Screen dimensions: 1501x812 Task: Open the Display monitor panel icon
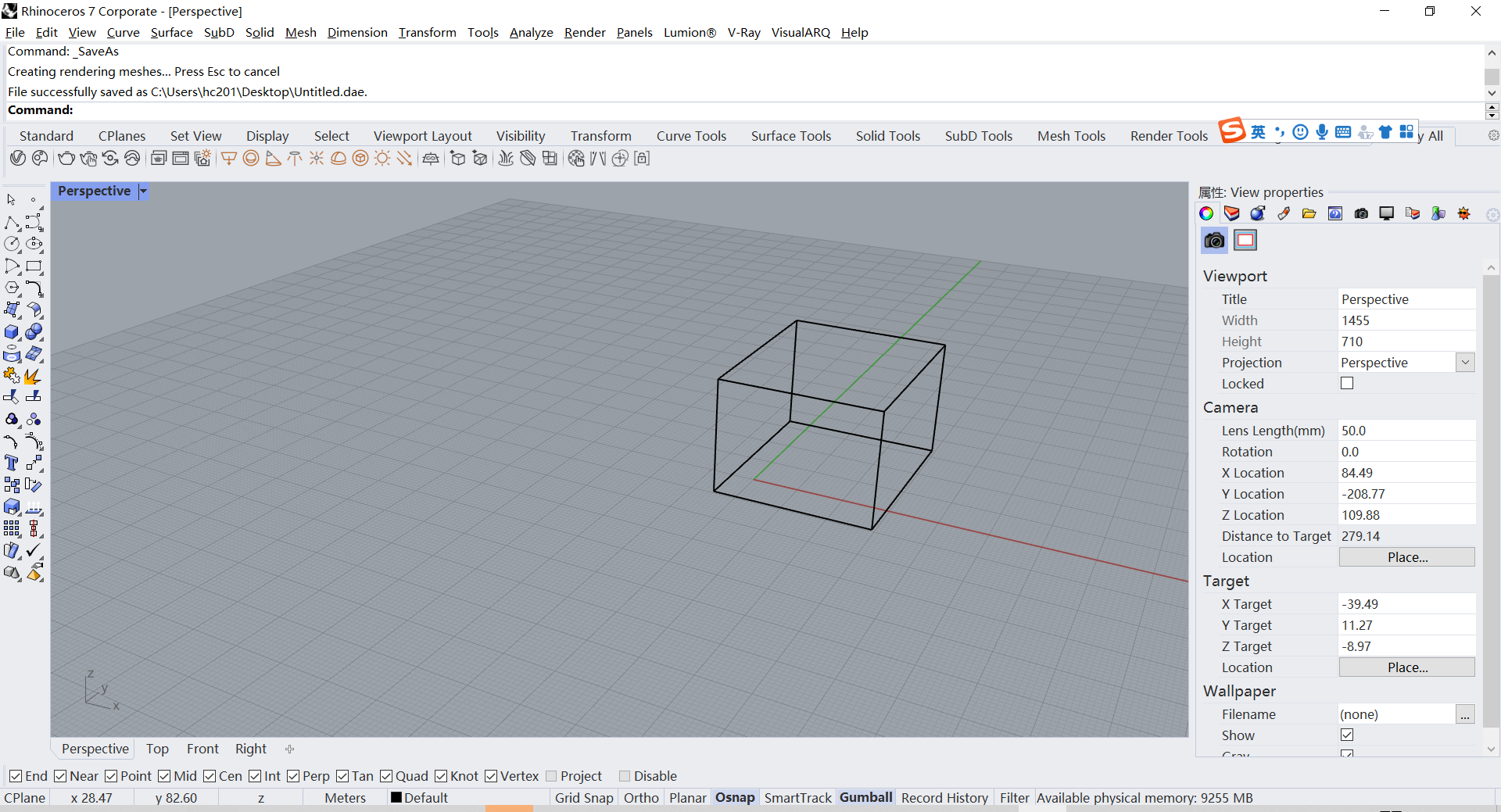(x=1387, y=213)
